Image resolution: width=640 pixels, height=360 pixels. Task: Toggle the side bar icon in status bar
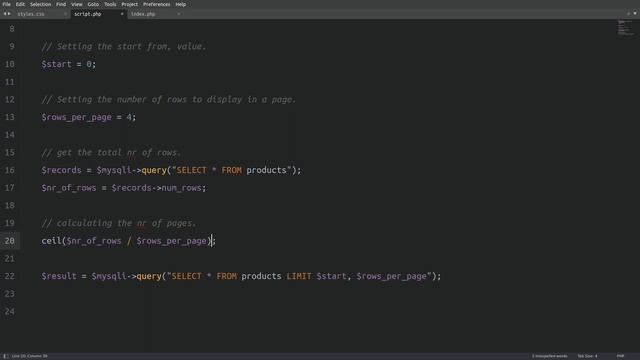click(x=6, y=356)
